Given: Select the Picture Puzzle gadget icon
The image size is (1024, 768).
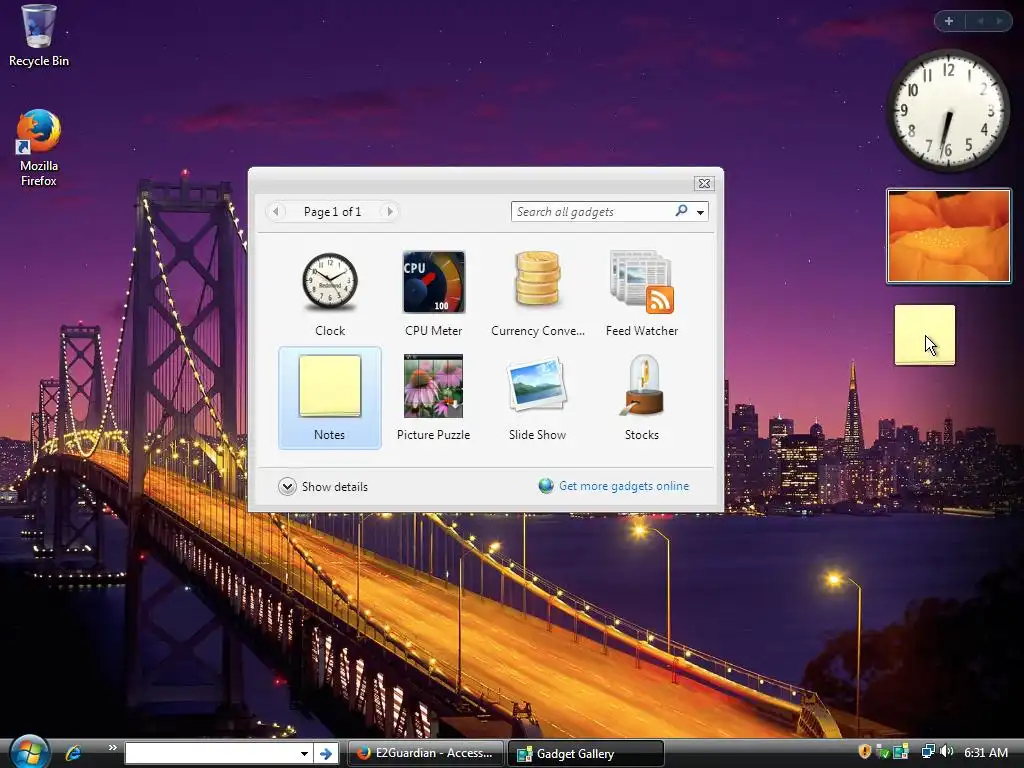Looking at the screenshot, I should click(x=434, y=386).
